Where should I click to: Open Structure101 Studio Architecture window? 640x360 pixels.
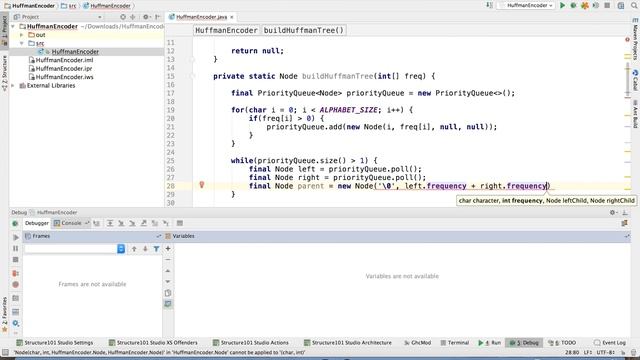point(348,343)
